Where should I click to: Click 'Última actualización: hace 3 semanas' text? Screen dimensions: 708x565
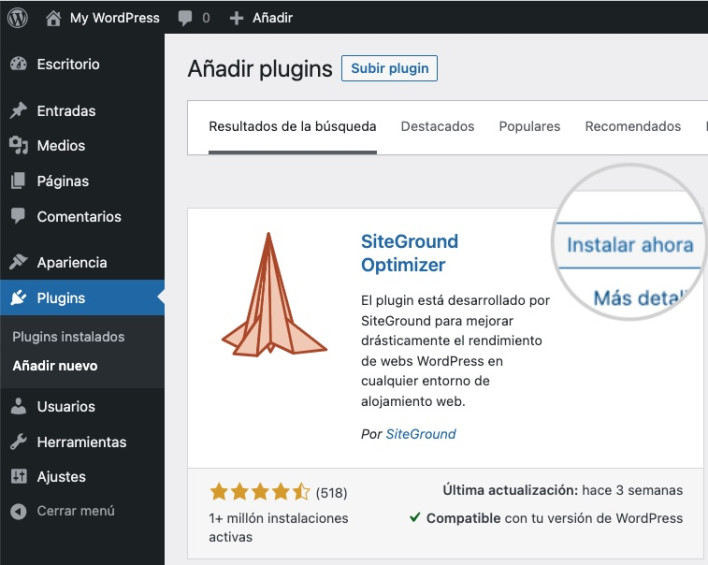pos(563,490)
